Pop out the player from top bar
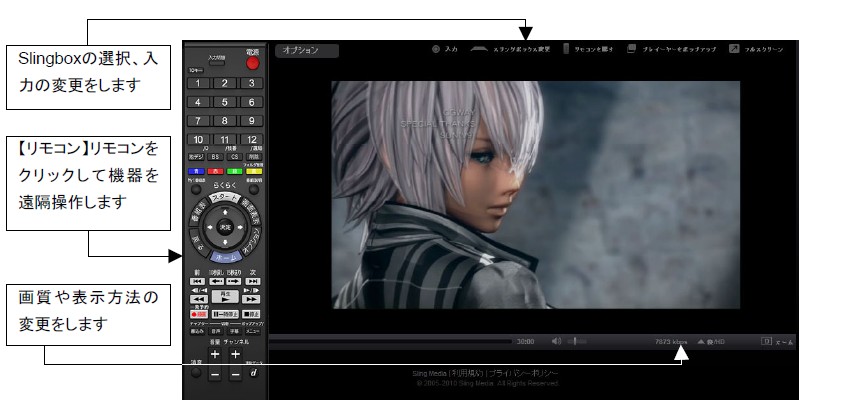The width and height of the screenshot is (843, 405). tap(671, 49)
